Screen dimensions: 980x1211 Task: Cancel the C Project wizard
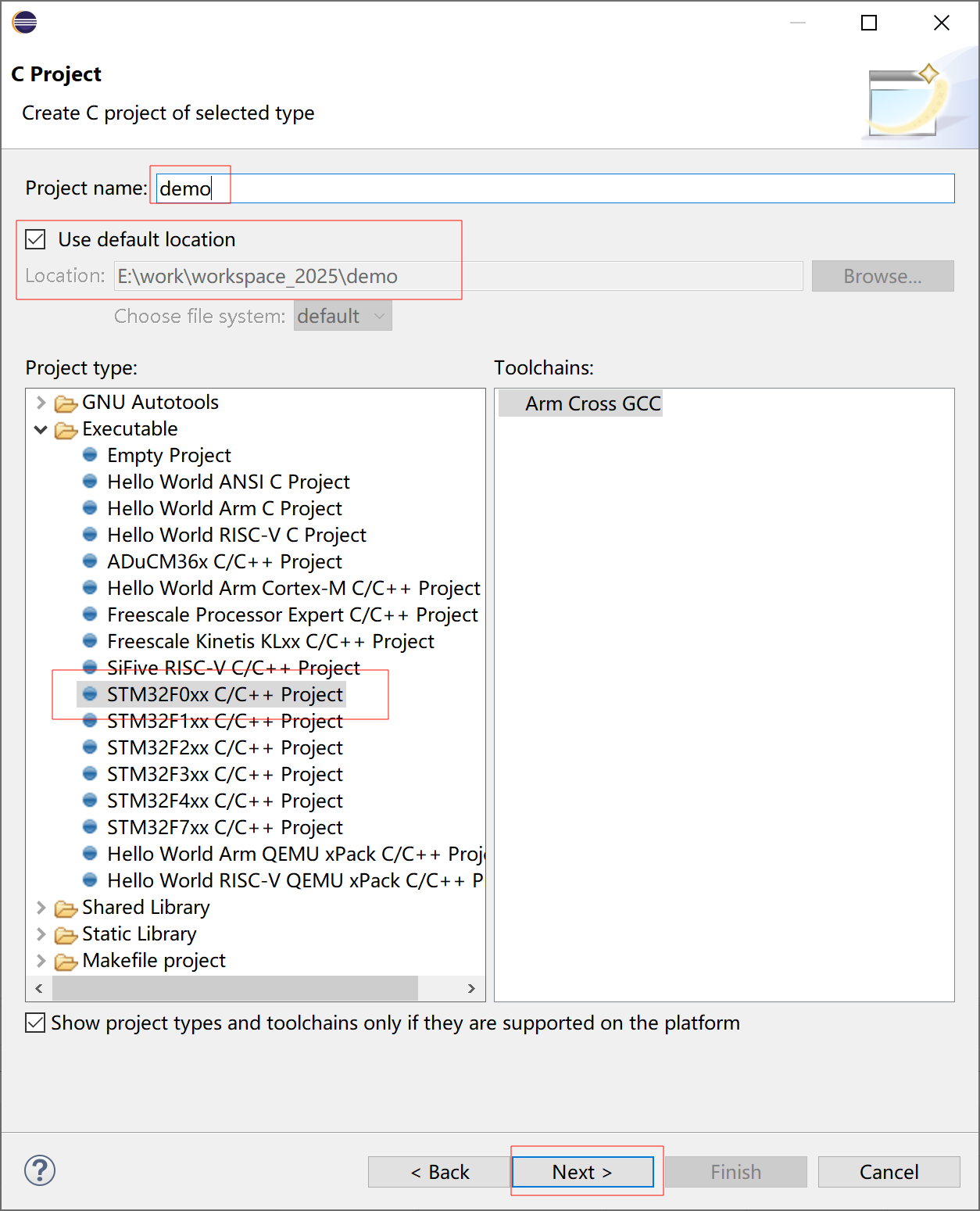point(889,1172)
